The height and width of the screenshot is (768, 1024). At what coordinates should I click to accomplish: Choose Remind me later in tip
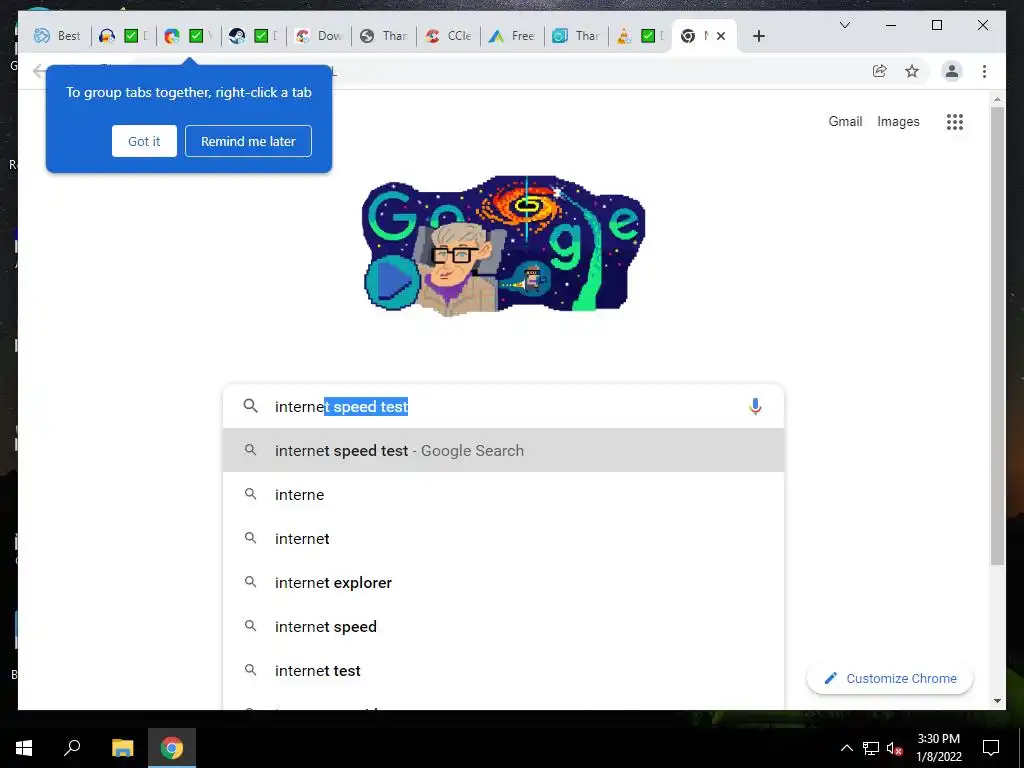[248, 141]
